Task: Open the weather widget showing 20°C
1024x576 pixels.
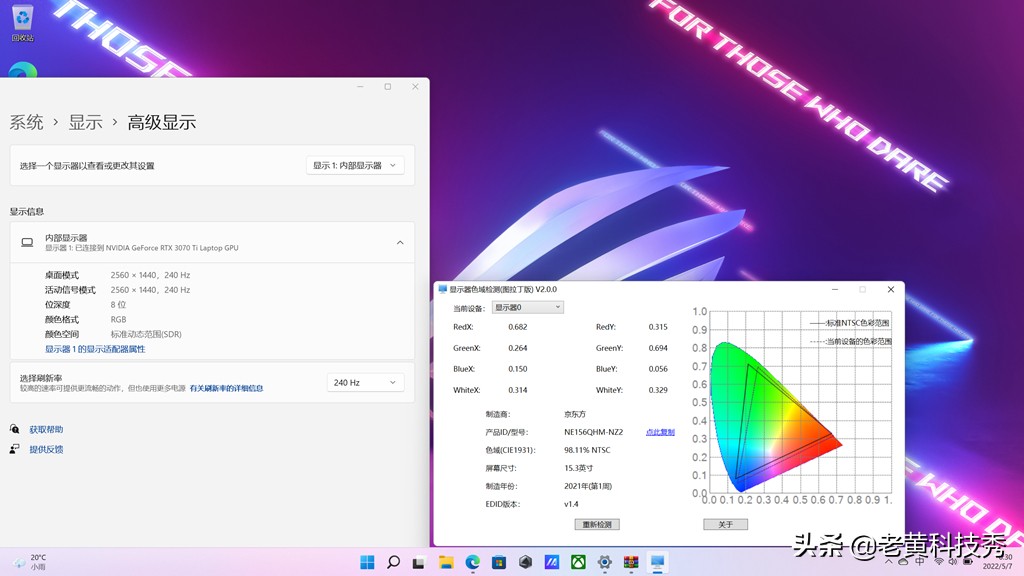Action: click(30, 562)
